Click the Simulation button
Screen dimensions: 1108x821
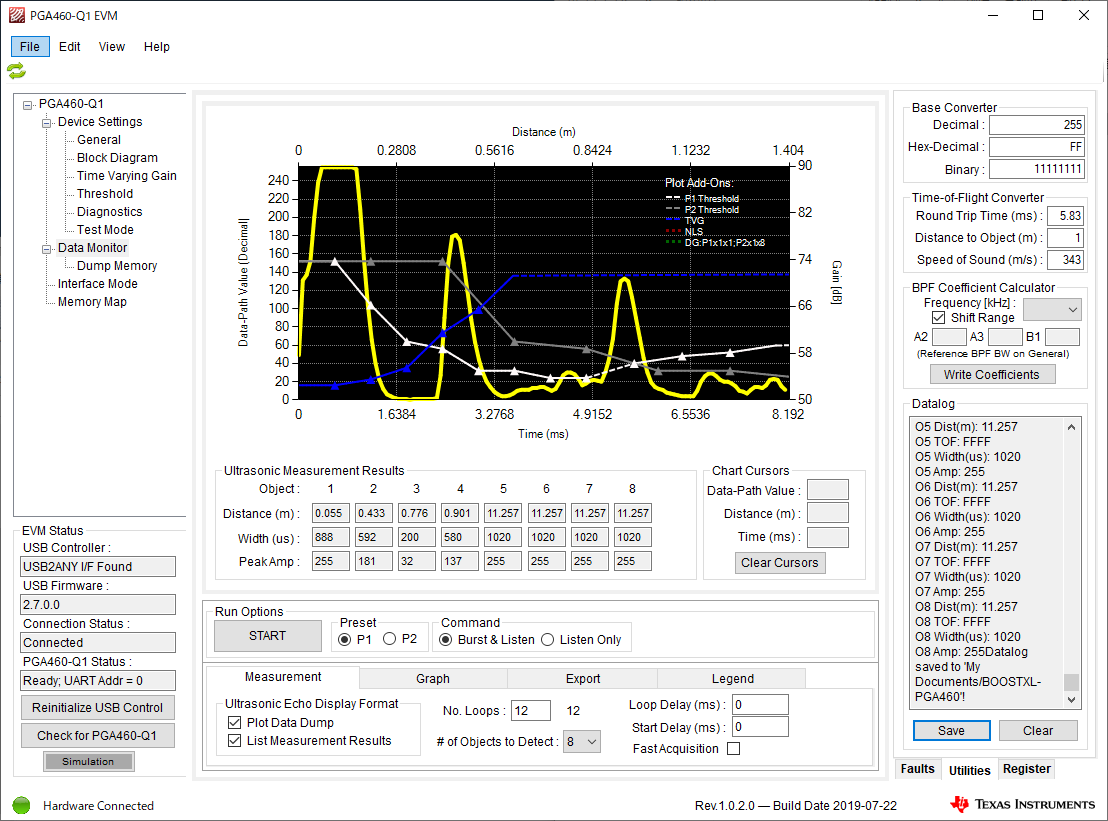88,762
